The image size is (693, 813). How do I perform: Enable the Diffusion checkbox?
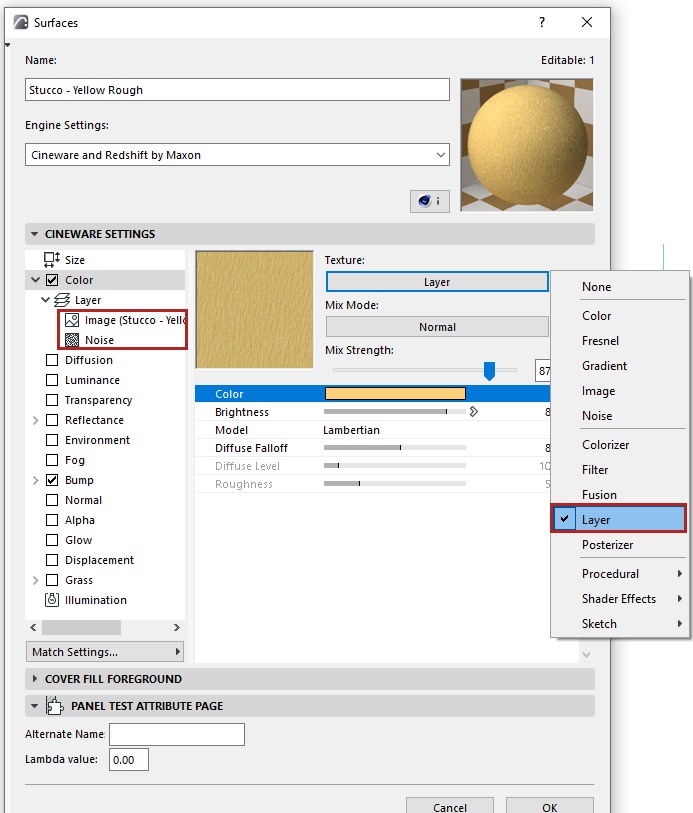click(x=52, y=360)
